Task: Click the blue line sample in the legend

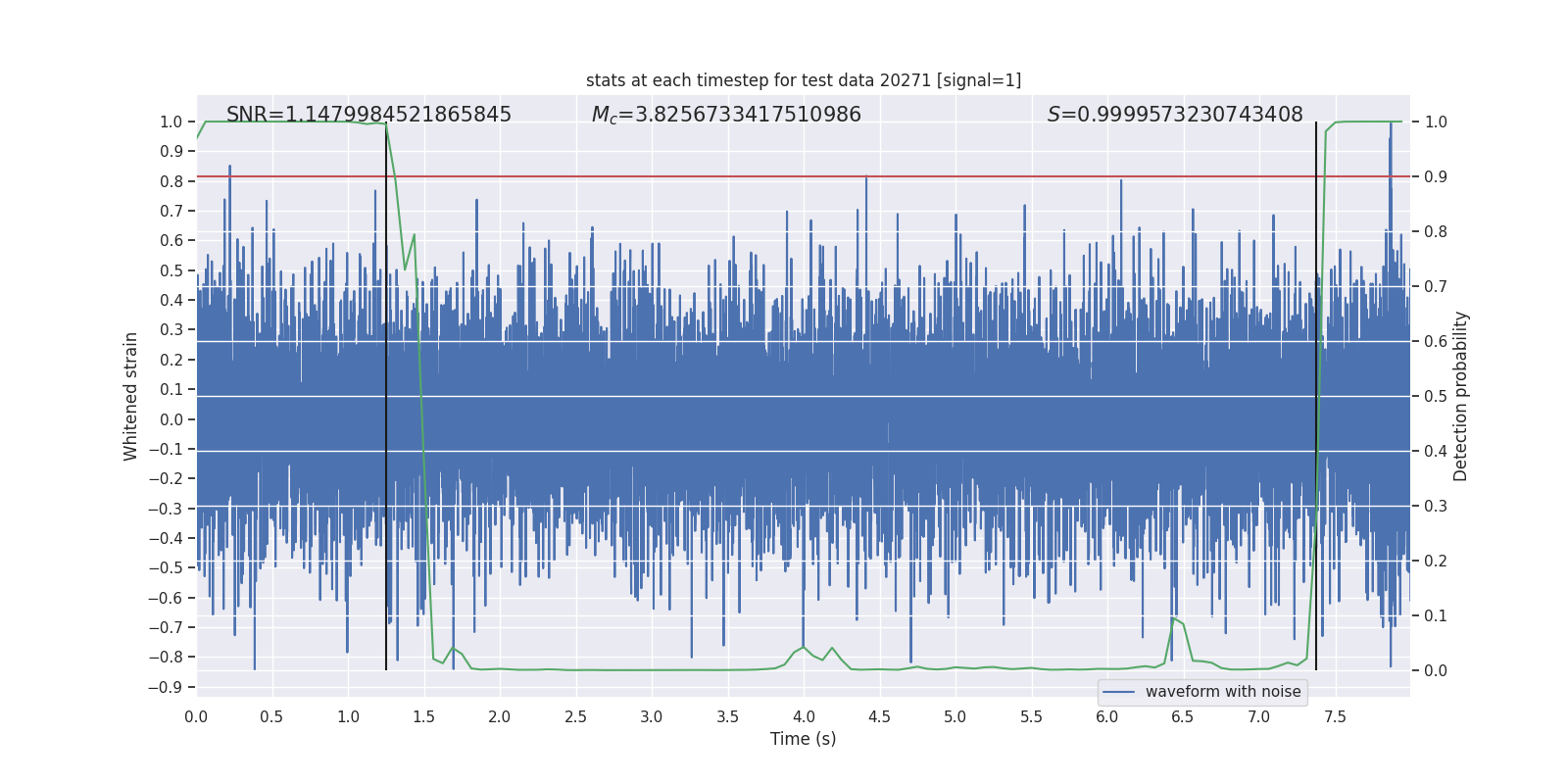Action: [1119, 692]
